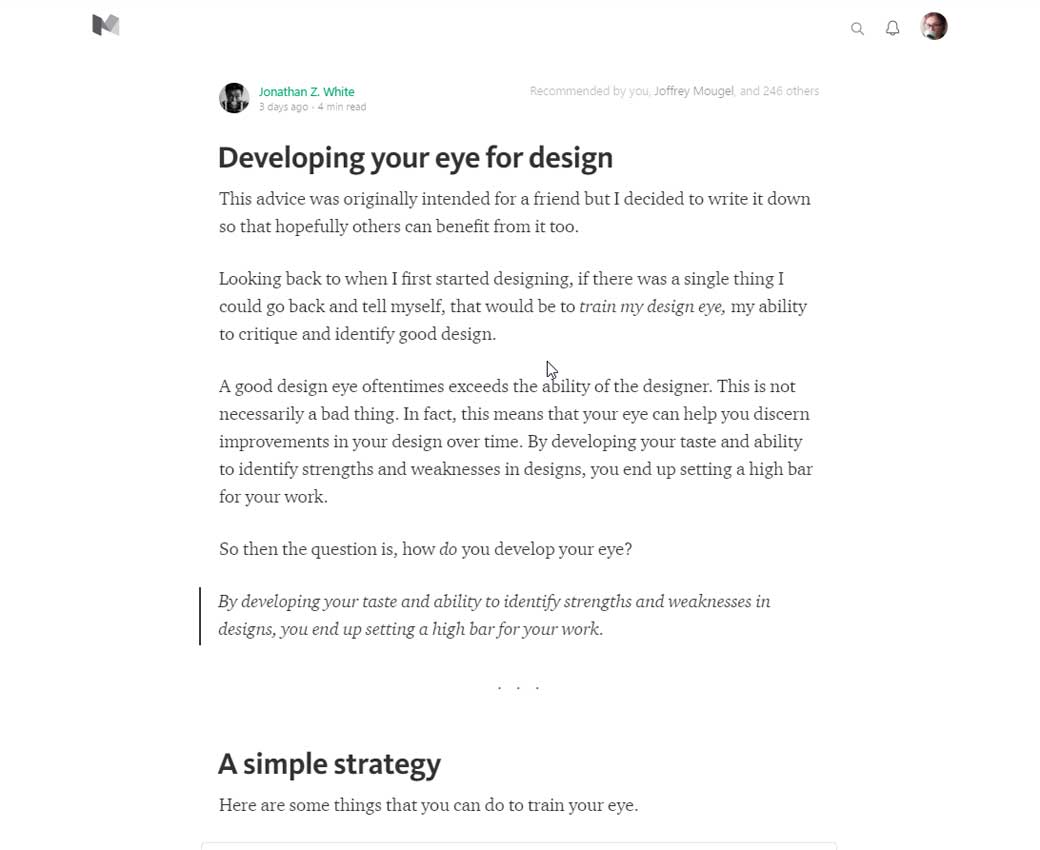Screen dimensions: 1040x850
Task: Click Jonathan Z. White's author avatar
Action: (234, 98)
